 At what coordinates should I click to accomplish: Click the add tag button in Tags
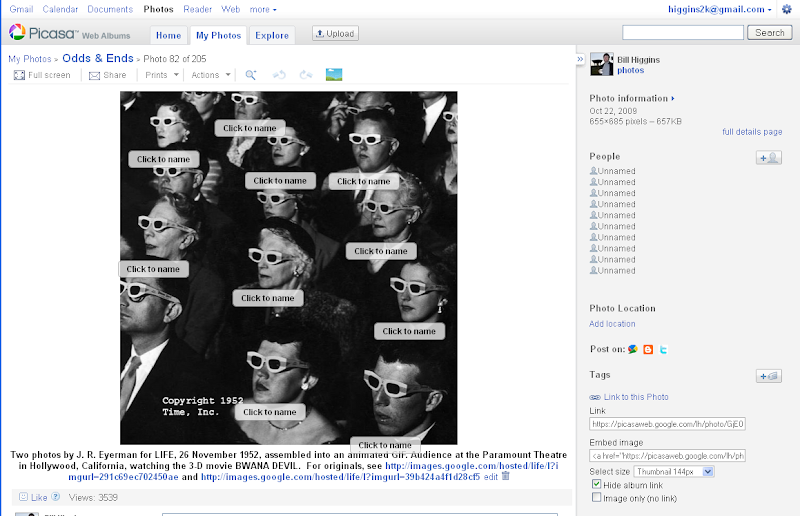tap(769, 376)
